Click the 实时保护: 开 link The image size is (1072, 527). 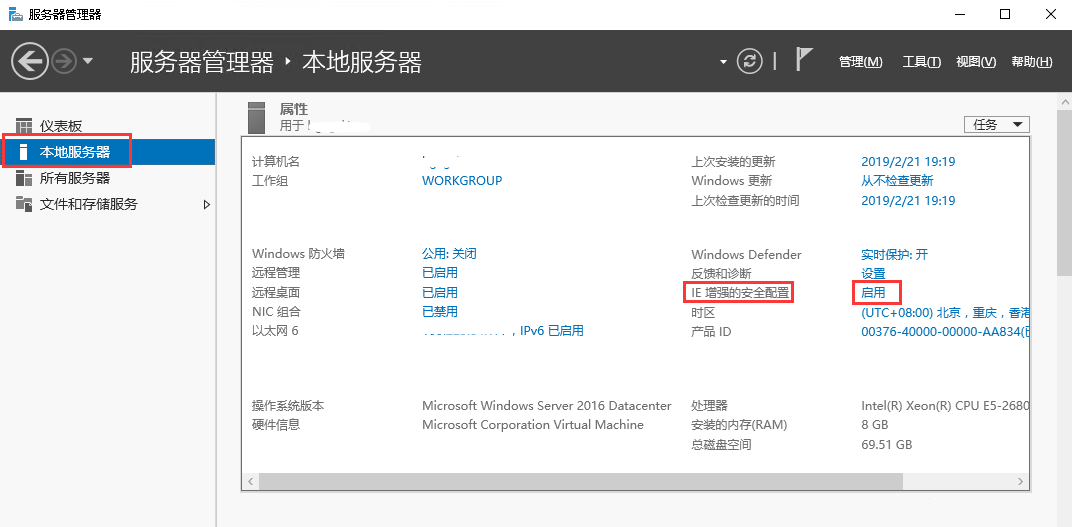tap(894, 254)
